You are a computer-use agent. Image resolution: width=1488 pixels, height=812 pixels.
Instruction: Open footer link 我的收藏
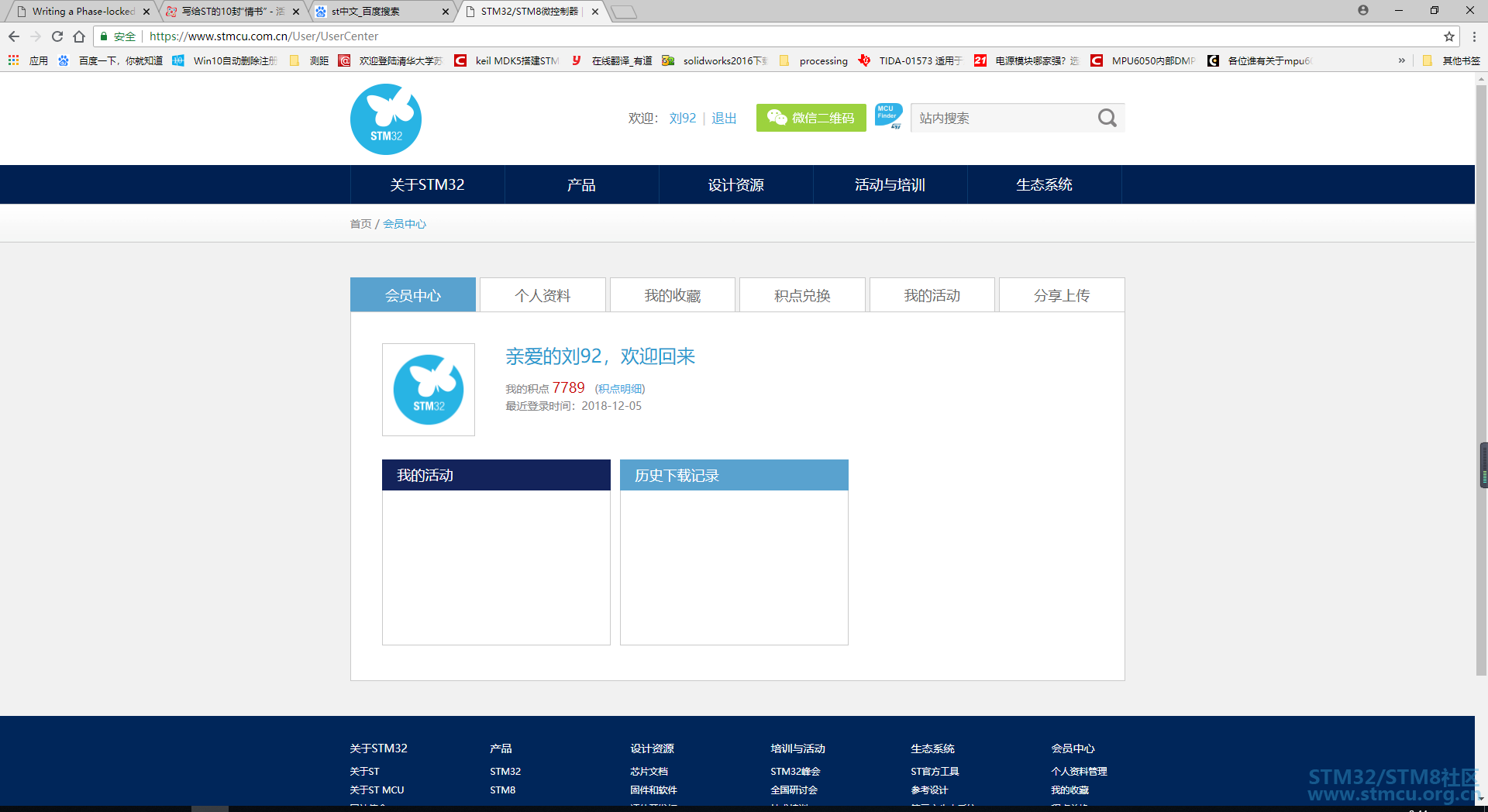coord(1069,790)
